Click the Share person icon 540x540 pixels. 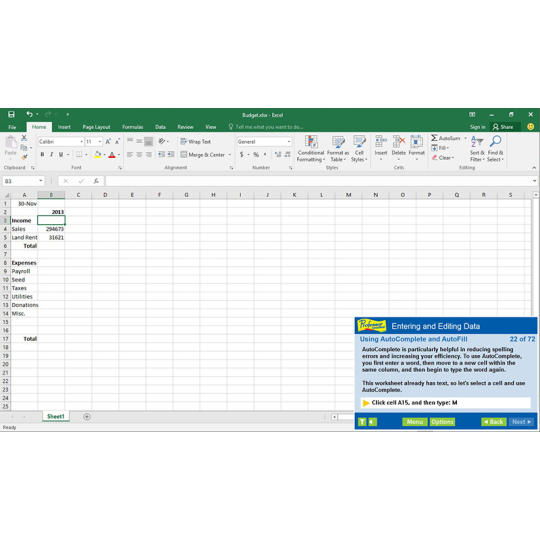496,127
